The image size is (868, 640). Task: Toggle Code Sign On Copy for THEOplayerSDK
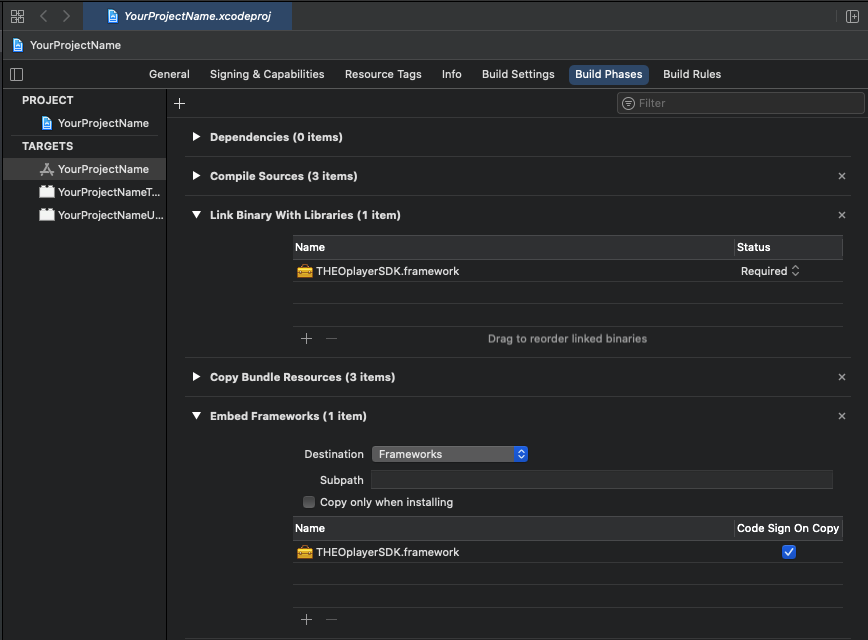(x=788, y=552)
